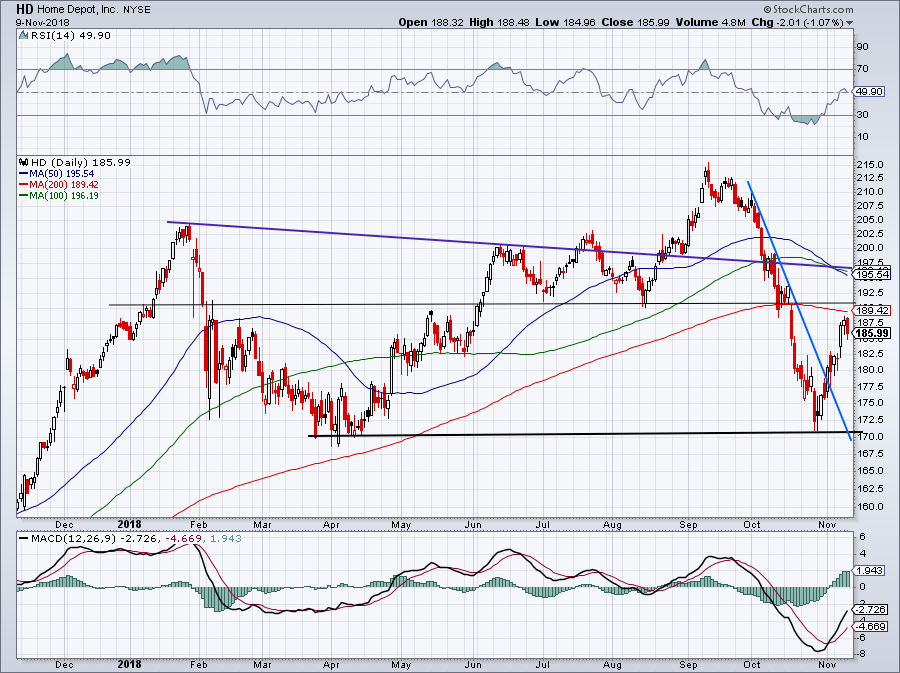Click the -4.669 value in MACD legend
This screenshot has height=673, width=900.
tap(184, 539)
